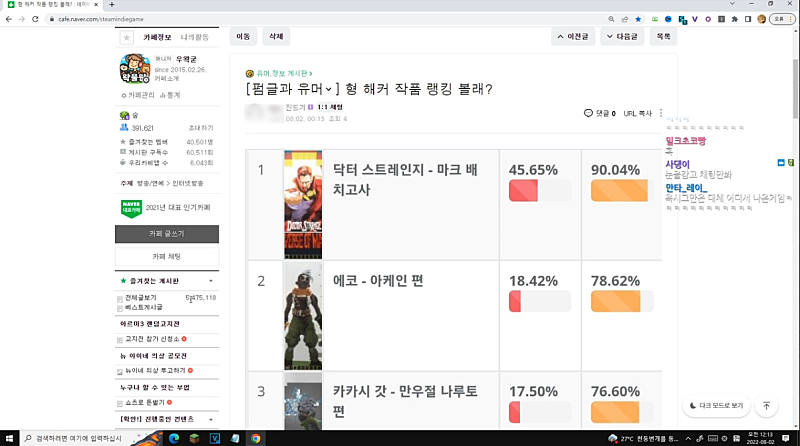Open the notification center icon

pos(786,438)
